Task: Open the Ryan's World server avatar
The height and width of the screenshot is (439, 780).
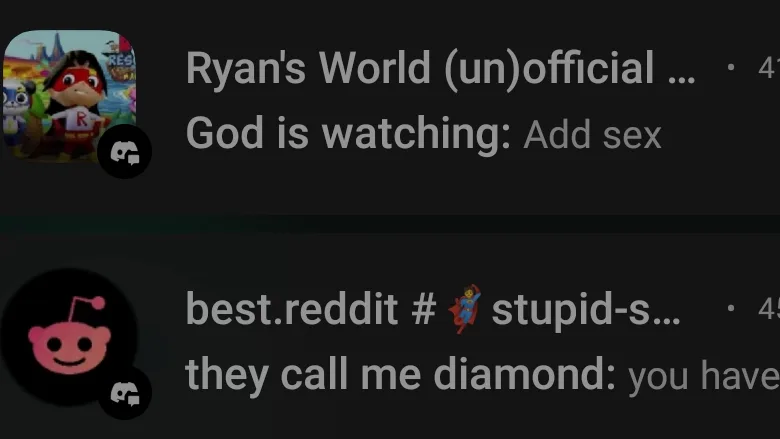Action: 70,96
